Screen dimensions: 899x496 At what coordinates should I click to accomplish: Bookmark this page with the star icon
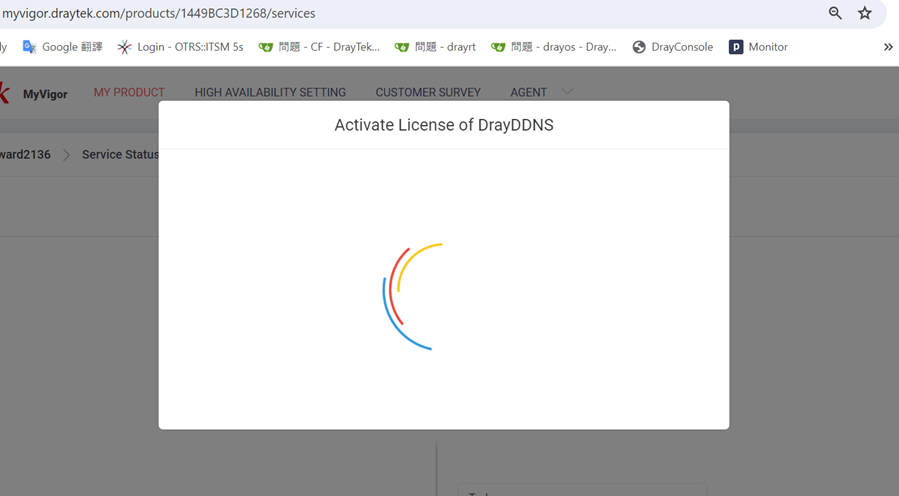[865, 13]
